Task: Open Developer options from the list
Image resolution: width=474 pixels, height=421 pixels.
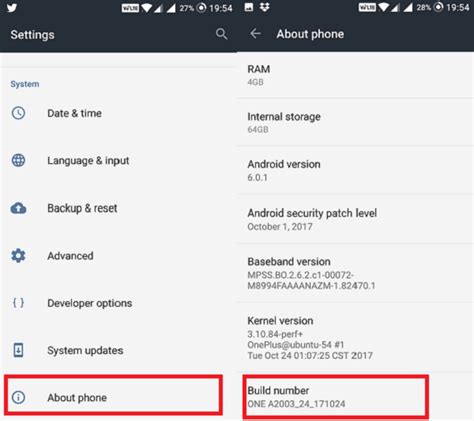Action: pos(118,303)
